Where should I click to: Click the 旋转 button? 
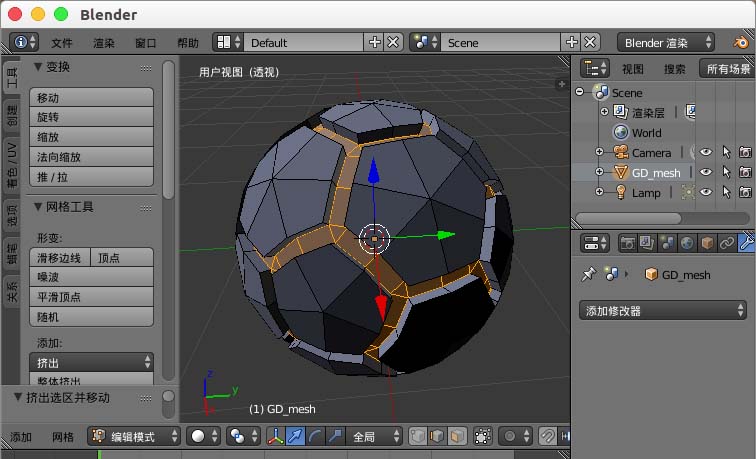(92, 117)
